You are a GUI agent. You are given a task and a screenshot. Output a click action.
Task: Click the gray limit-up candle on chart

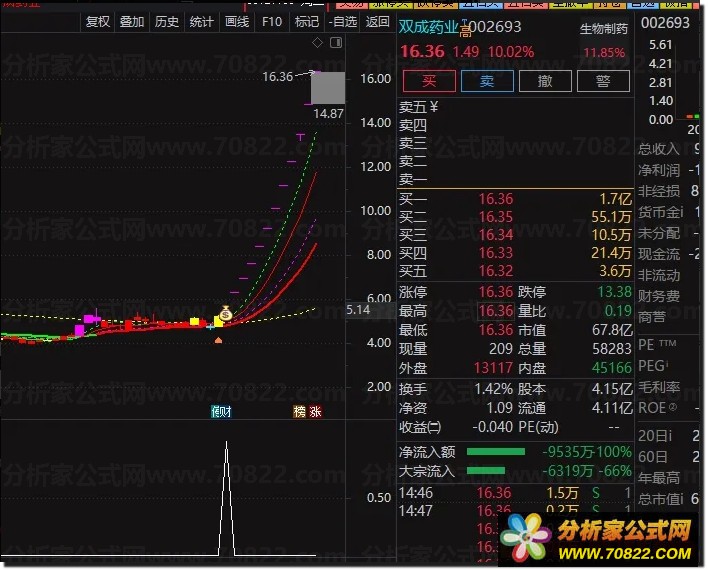(328, 88)
